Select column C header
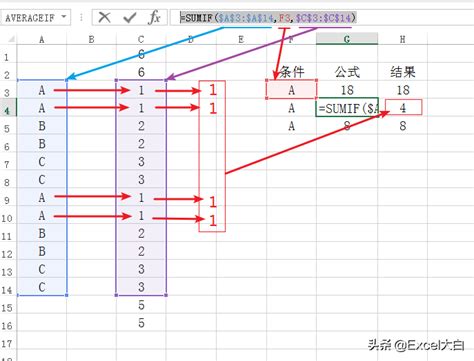 [141, 40]
